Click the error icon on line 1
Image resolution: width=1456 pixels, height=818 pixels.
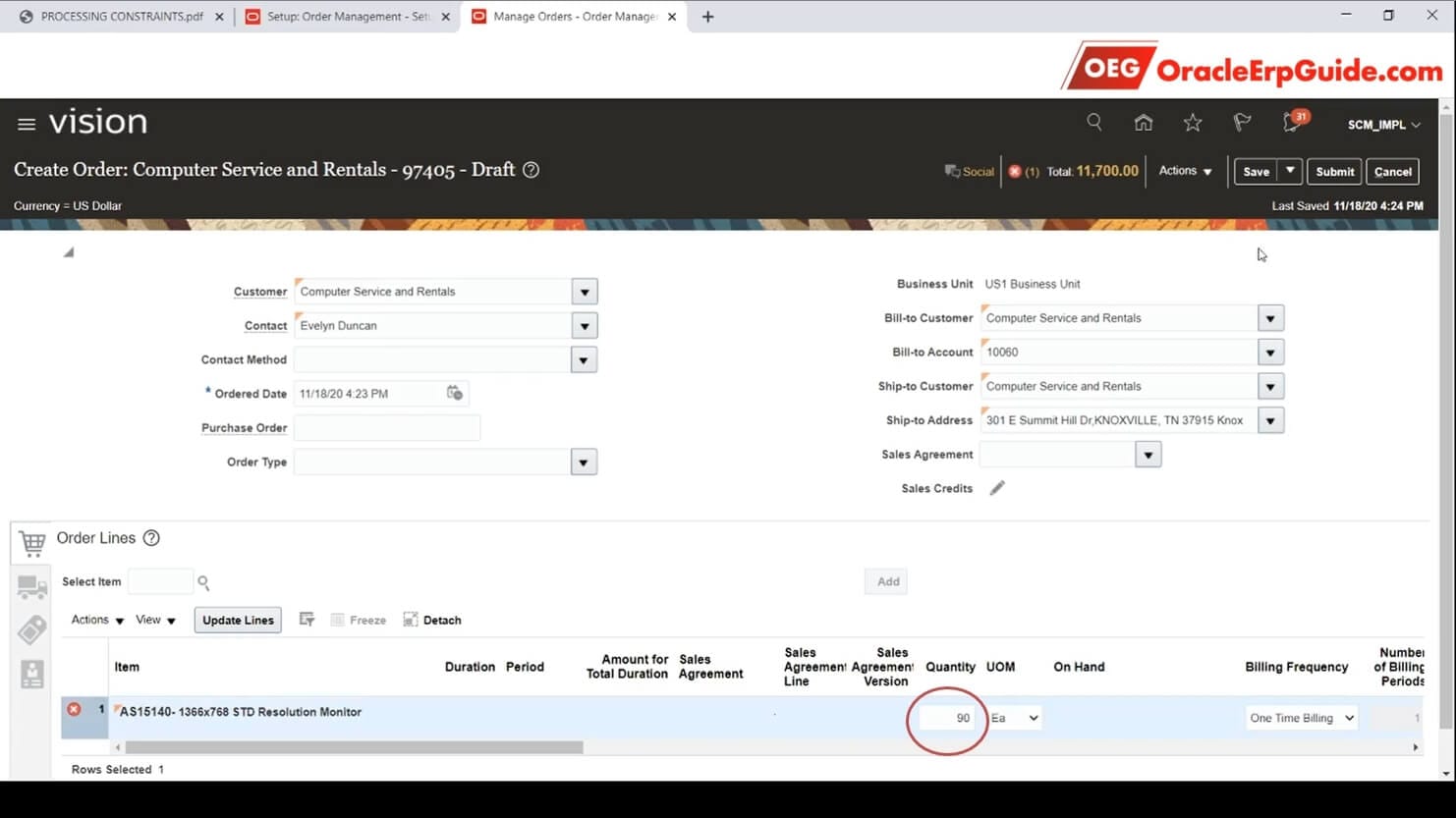[x=74, y=709]
